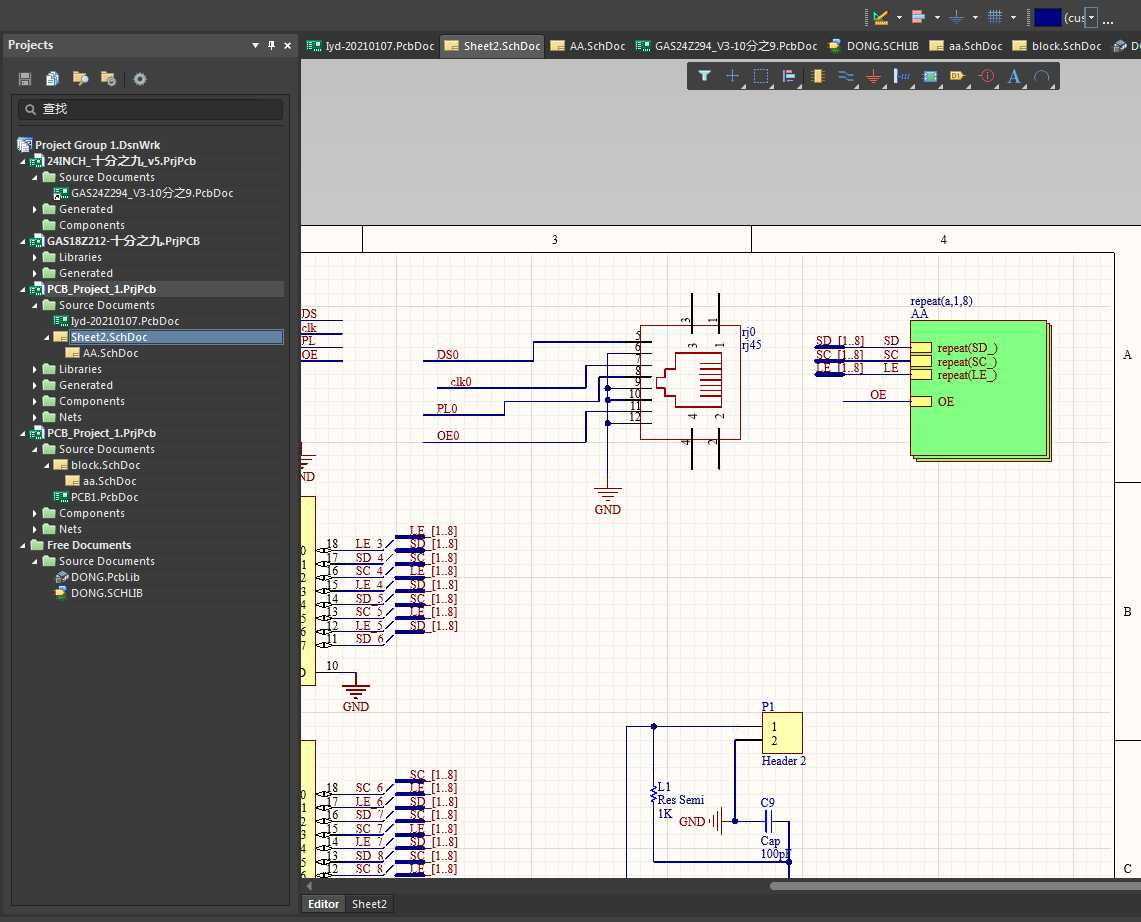Click the Place Text String tool
This screenshot has height=922, width=1141.
(x=1014, y=76)
